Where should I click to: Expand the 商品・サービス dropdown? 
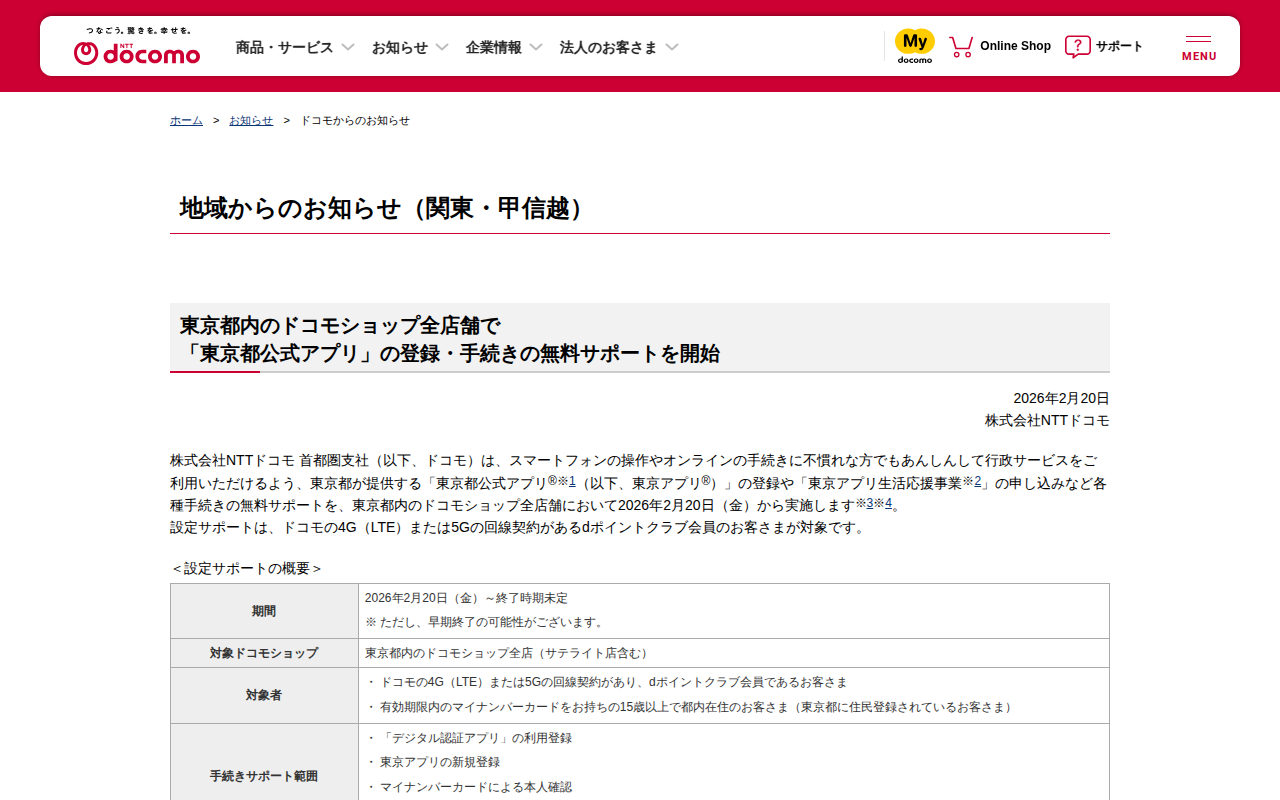click(x=295, y=47)
